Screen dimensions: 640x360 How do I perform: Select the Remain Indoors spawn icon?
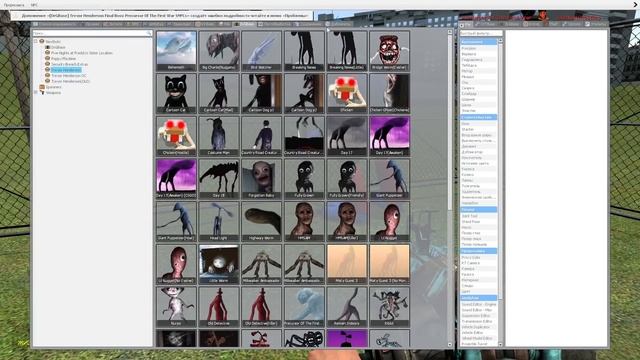click(x=347, y=307)
